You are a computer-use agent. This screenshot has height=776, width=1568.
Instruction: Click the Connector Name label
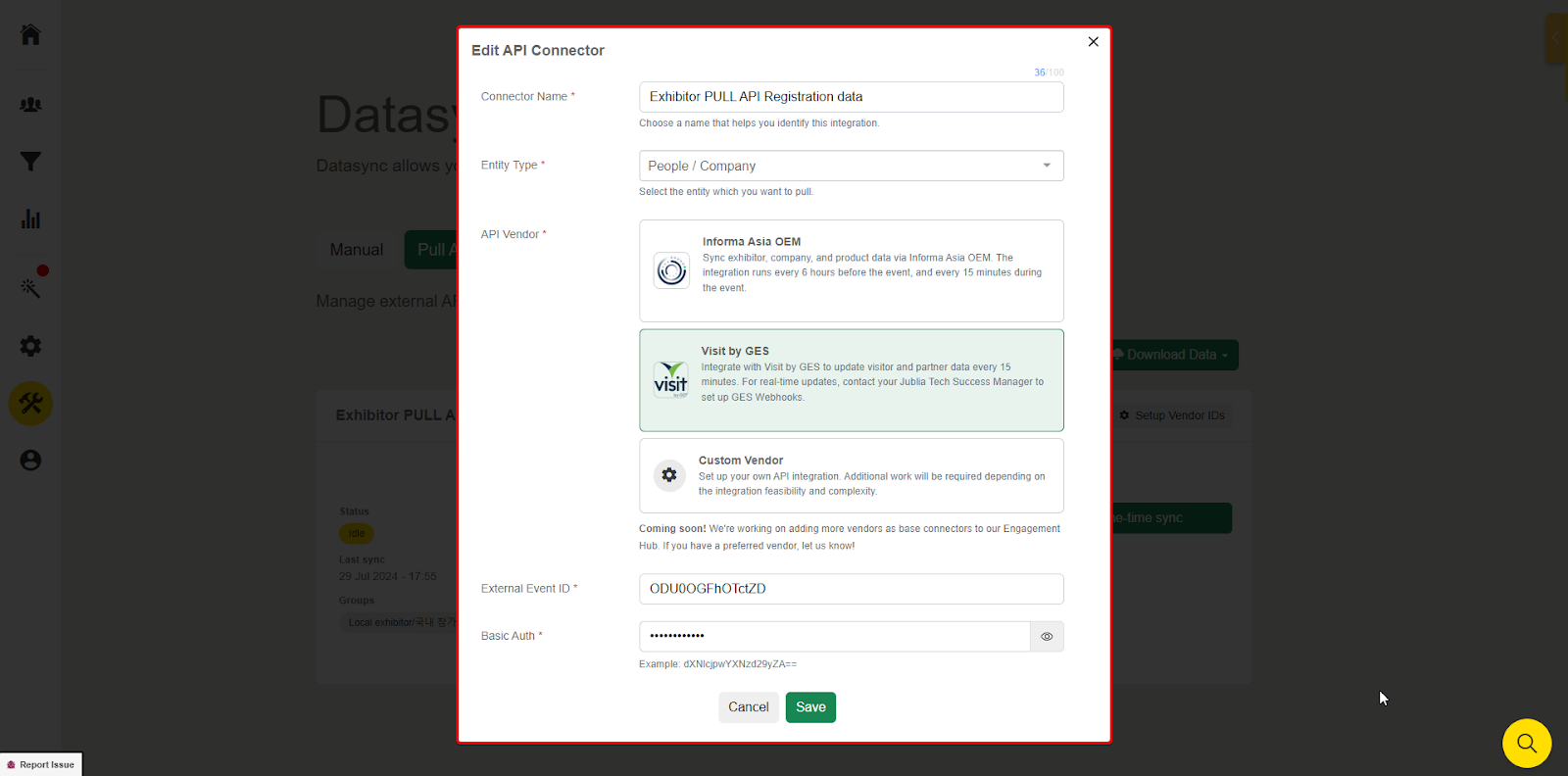(527, 97)
